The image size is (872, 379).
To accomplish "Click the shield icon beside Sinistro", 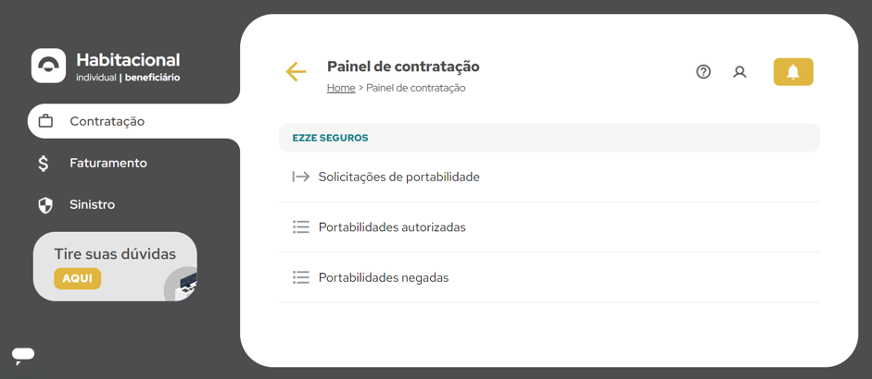I will point(45,205).
